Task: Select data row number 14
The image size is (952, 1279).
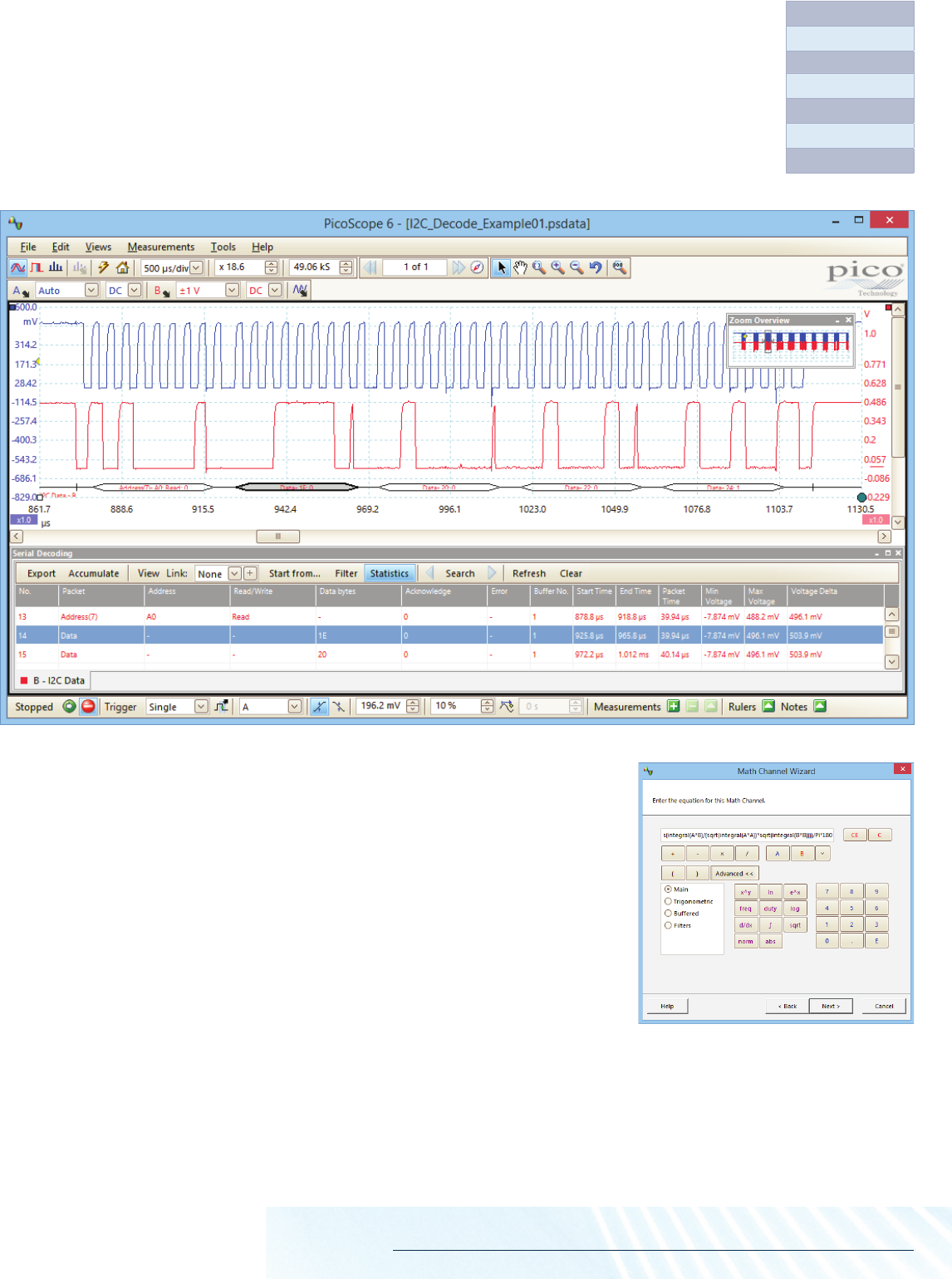Action: [x=449, y=635]
